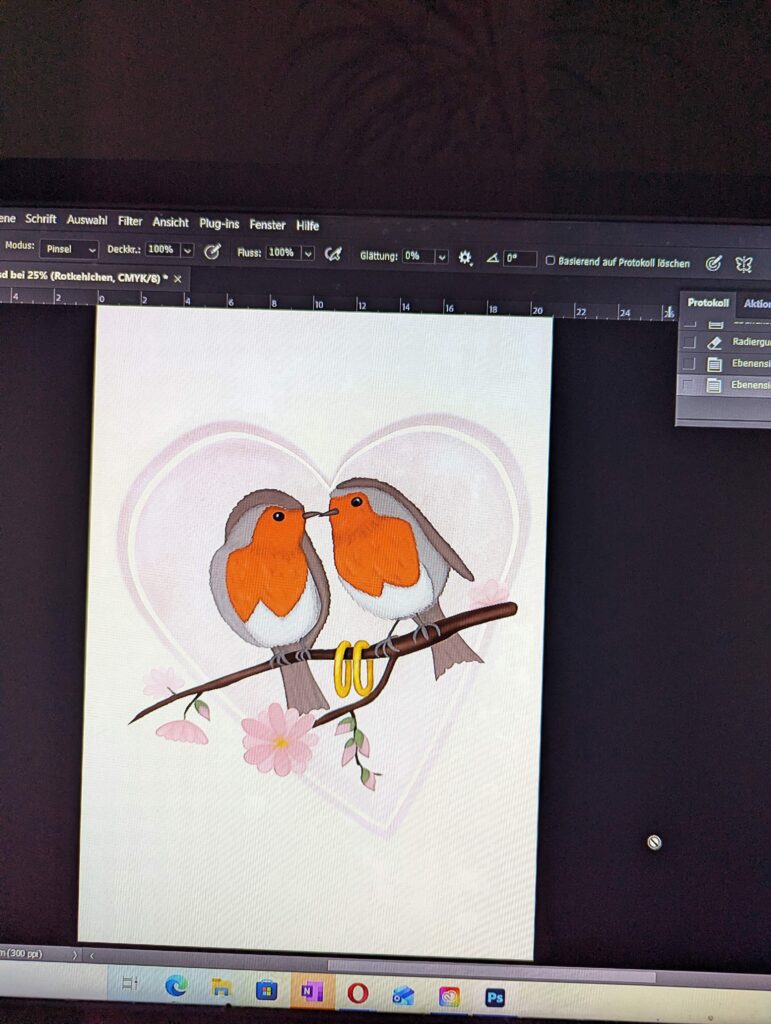Close the Rotkehlchen document tab

pyautogui.click(x=178, y=278)
